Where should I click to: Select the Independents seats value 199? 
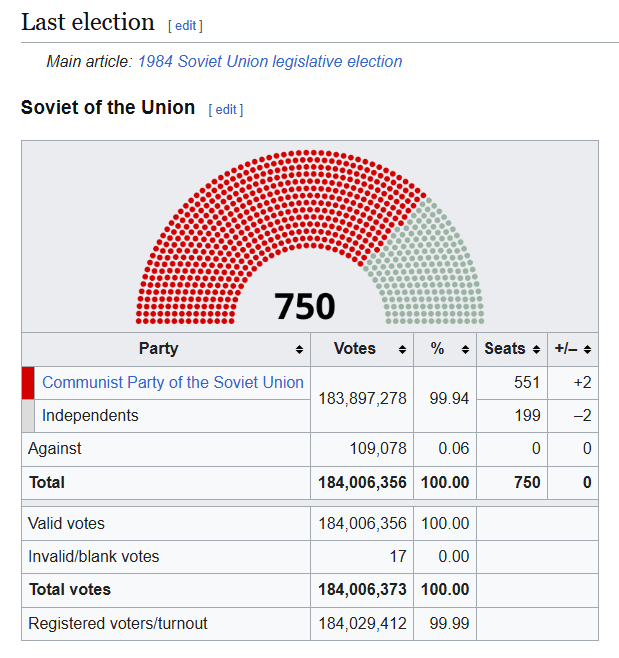(x=527, y=415)
